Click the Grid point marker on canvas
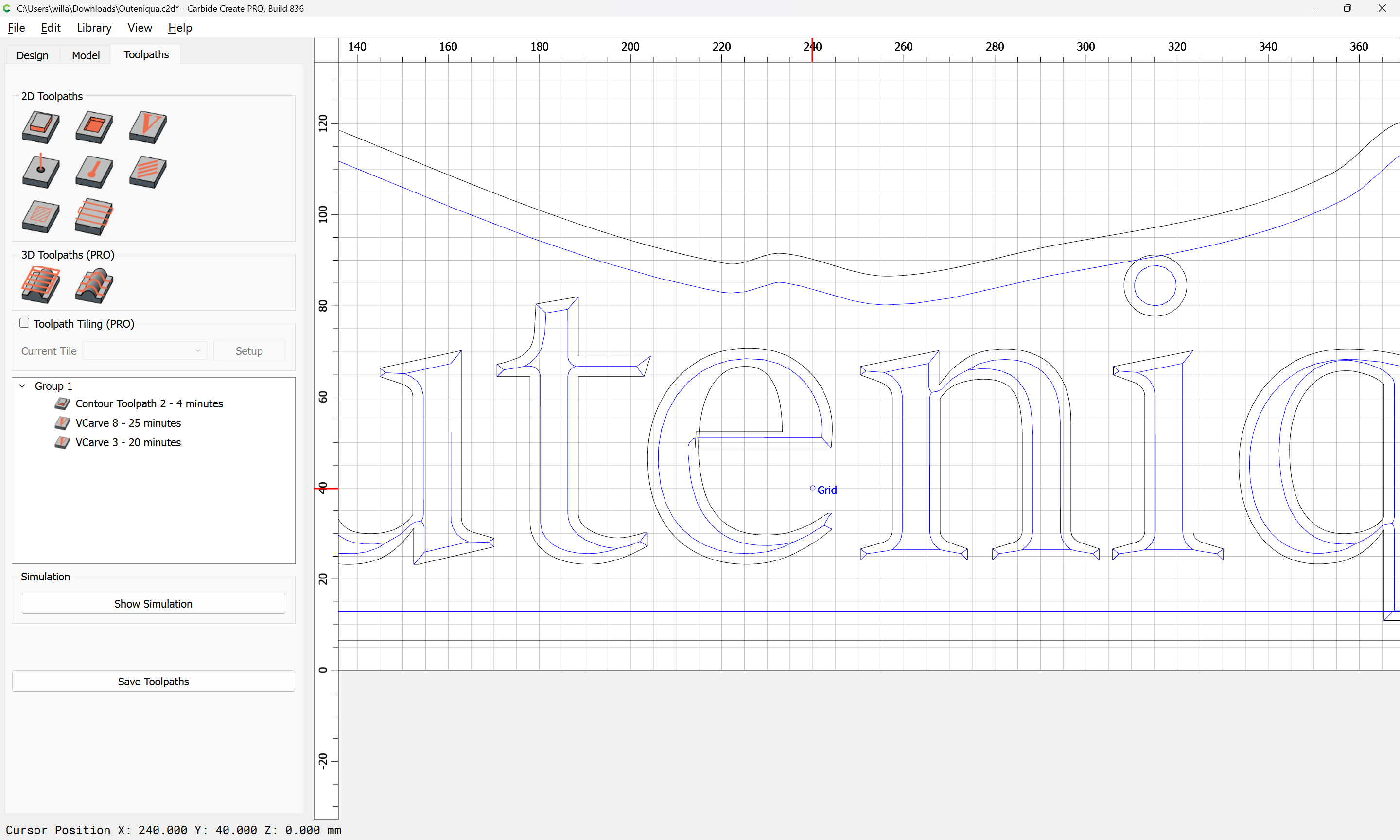The width and height of the screenshot is (1400, 840). pyautogui.click(x=813, y=488)
